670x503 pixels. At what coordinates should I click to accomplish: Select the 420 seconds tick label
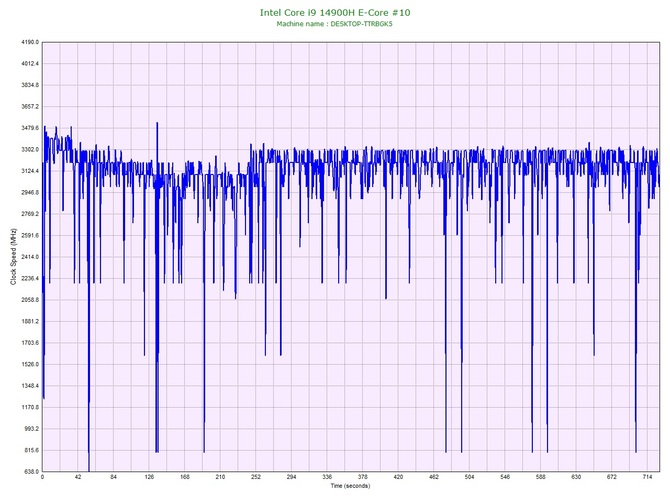pos(398,477)
